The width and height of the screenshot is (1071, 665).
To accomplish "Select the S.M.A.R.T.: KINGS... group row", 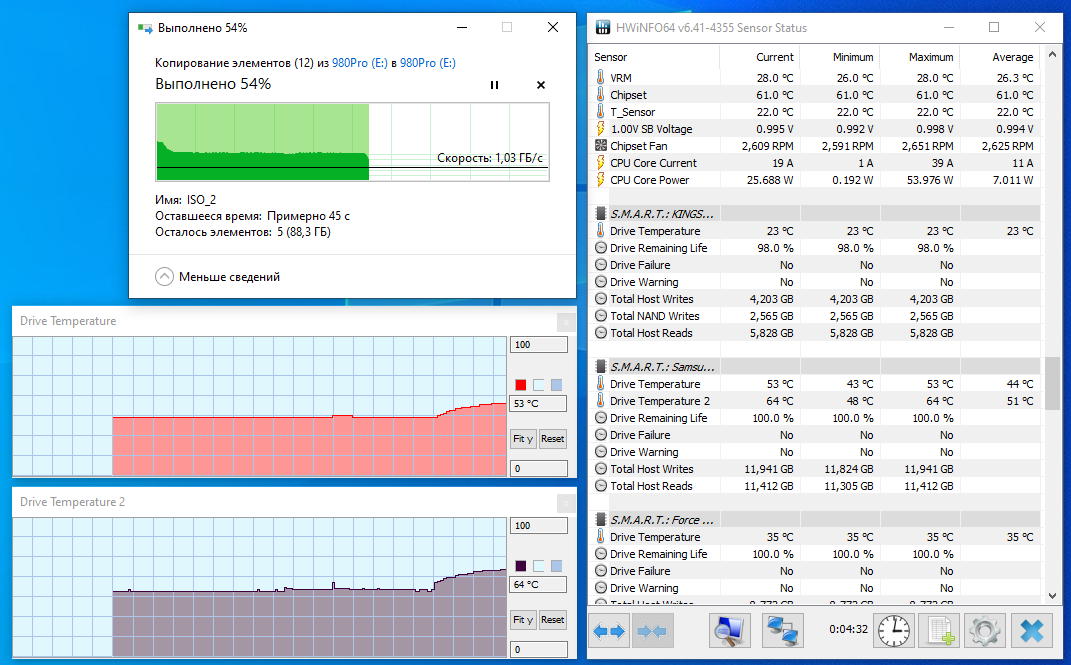I will pos(816,214).
